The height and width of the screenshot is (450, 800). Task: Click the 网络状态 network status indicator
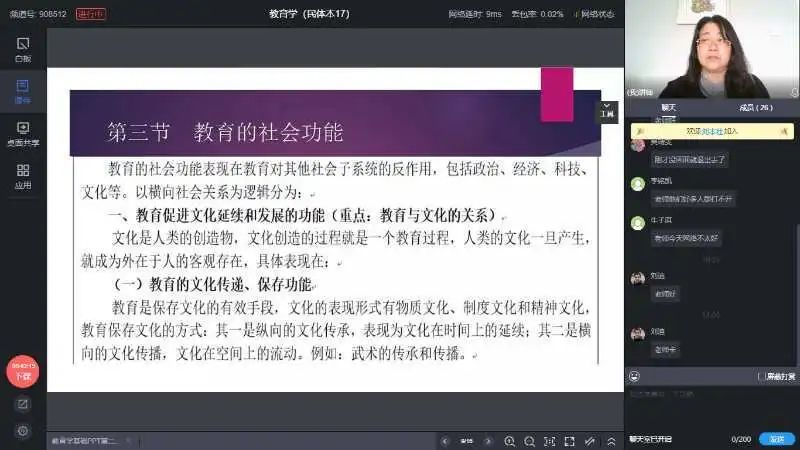coord(595,14)
